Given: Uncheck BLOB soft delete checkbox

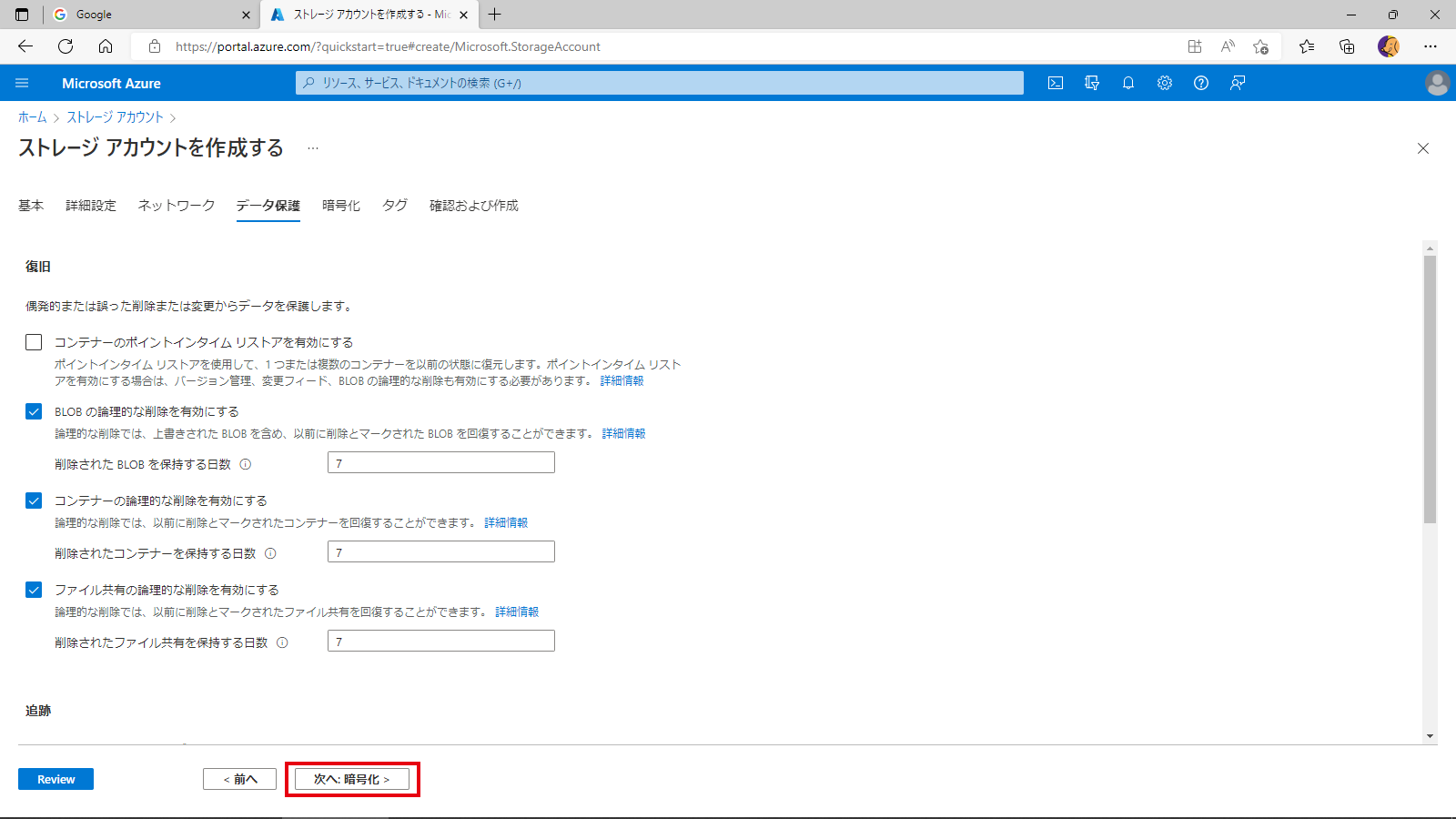Looking at the screenshot, I should (x=34, y=411).
